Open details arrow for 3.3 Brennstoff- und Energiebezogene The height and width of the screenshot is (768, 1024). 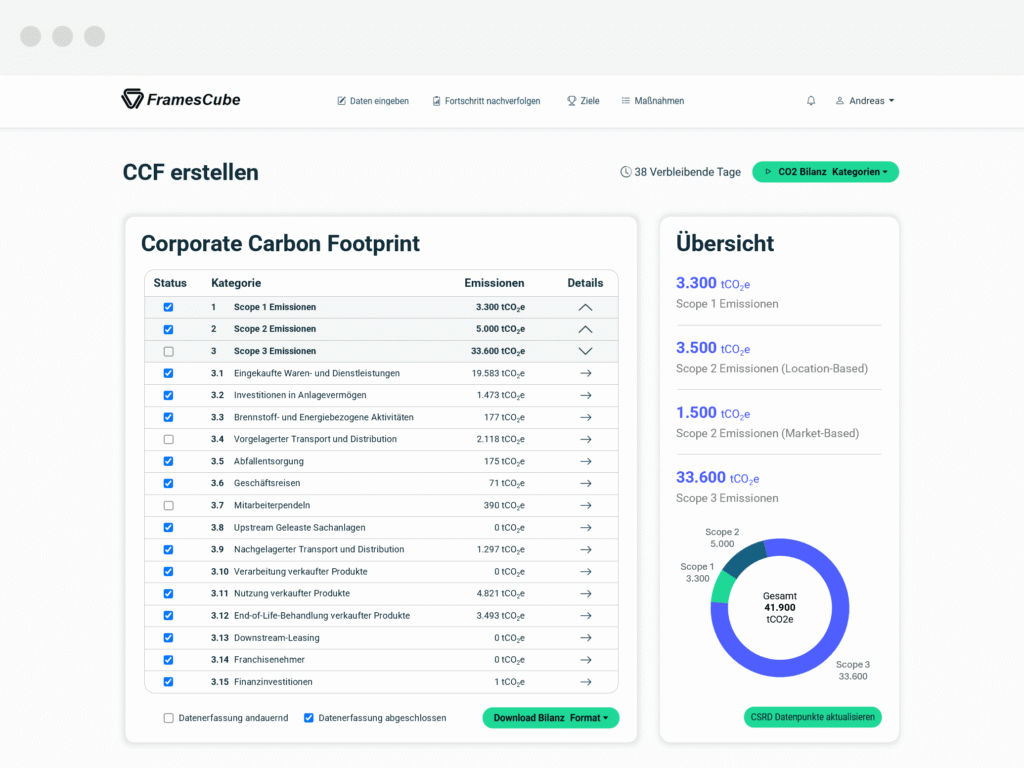click(x=586, y=417)
